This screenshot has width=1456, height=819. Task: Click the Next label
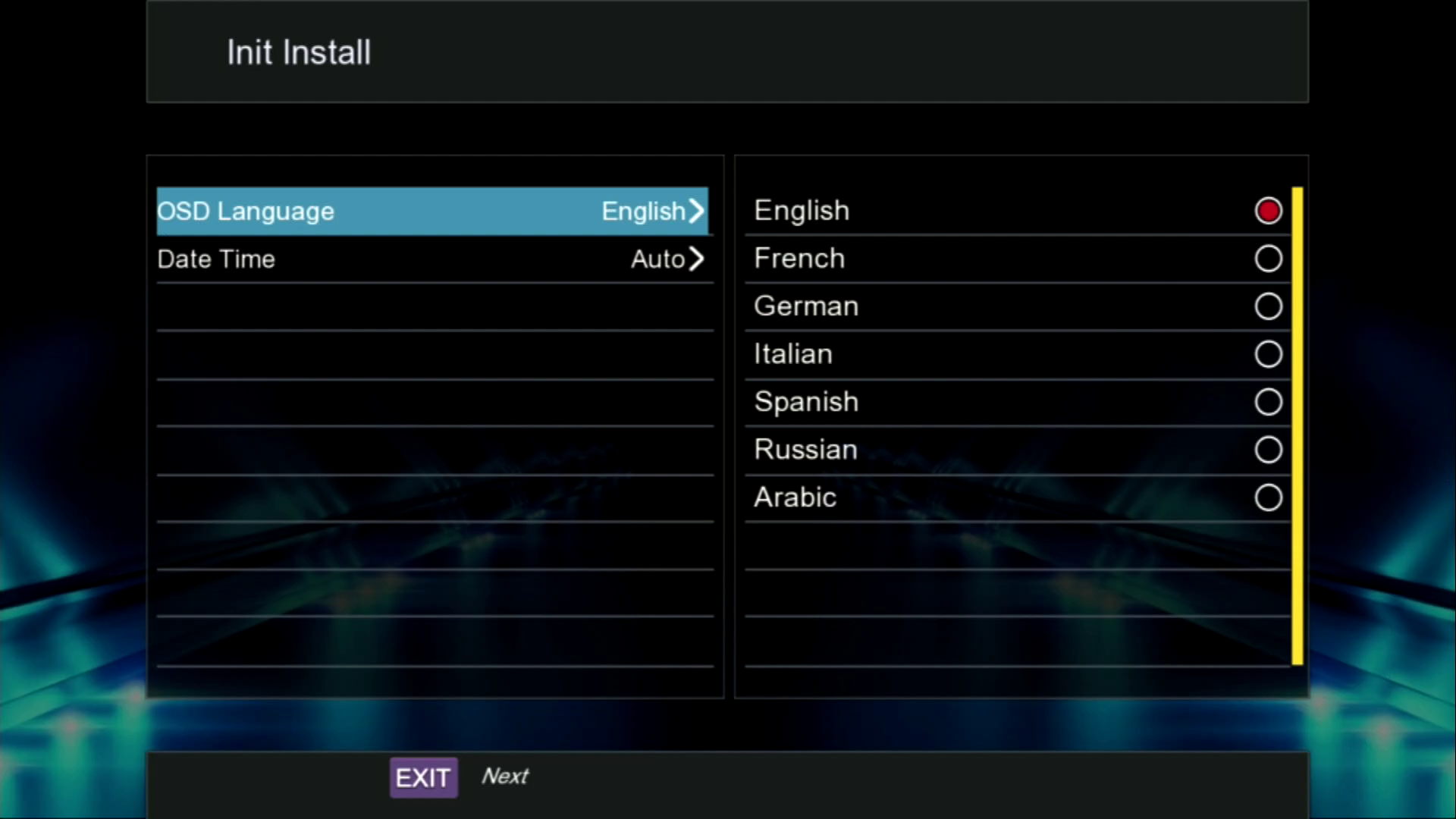pyautogui.click(x=505, y=777)
